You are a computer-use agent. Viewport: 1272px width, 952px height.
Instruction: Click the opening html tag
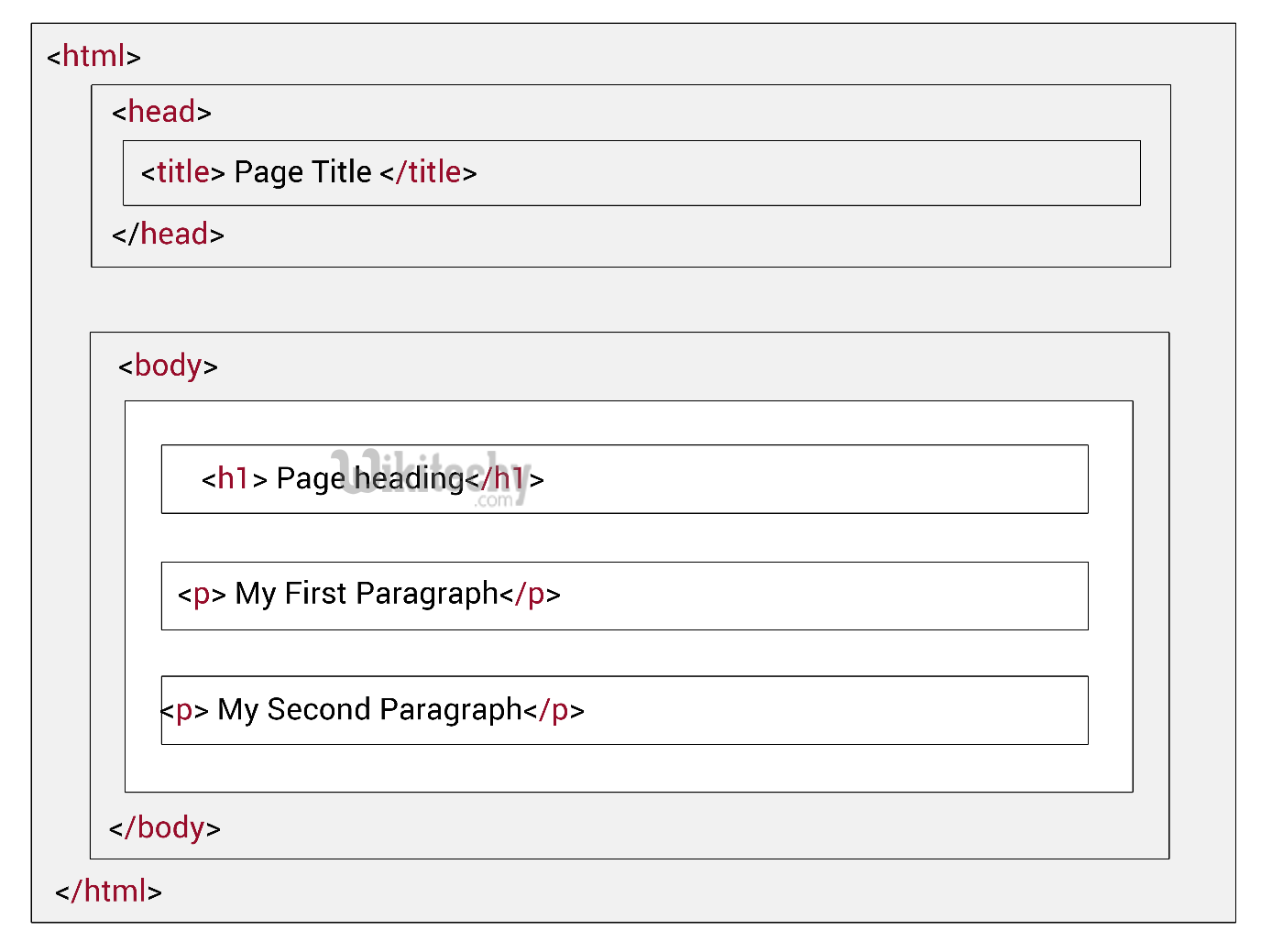(x=93, y=57)
